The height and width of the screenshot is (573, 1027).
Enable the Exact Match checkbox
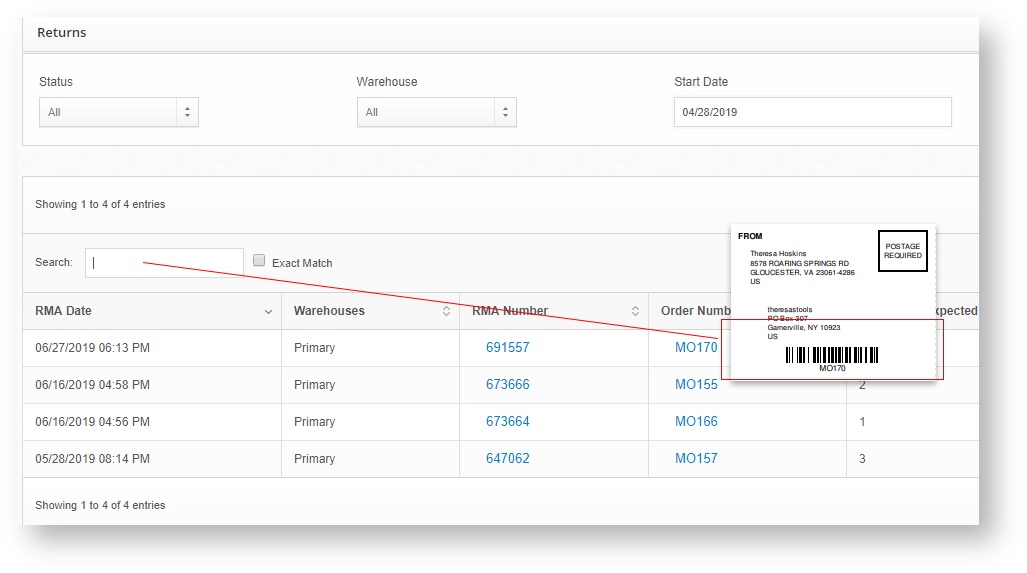(x=259, y=261)
